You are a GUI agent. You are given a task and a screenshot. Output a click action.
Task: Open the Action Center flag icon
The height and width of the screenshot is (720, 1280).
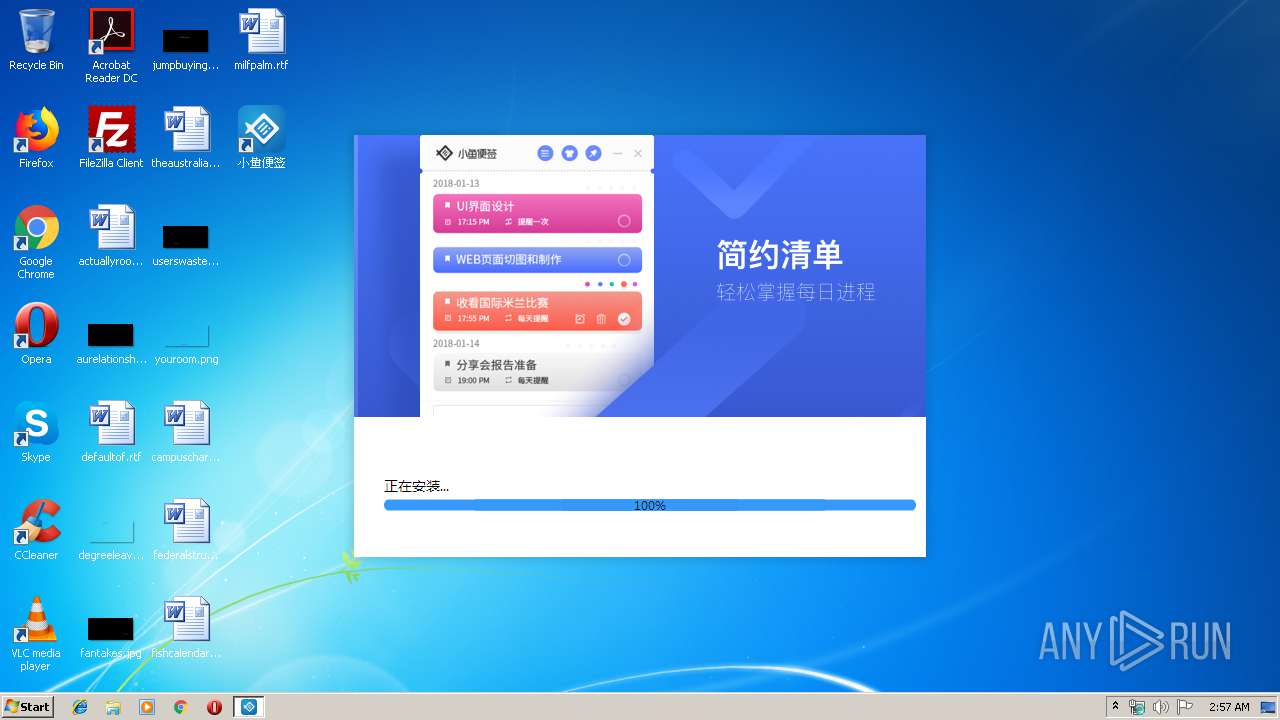point(1185,707)
